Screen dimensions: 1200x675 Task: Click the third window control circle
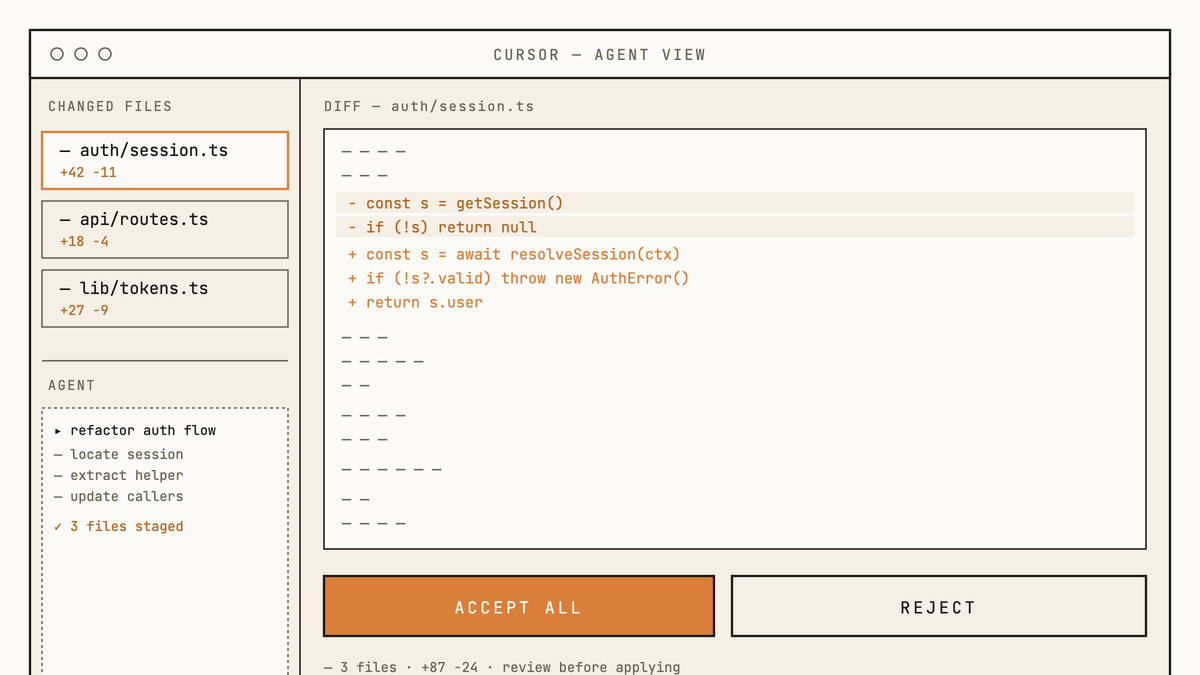pos(105,54)
